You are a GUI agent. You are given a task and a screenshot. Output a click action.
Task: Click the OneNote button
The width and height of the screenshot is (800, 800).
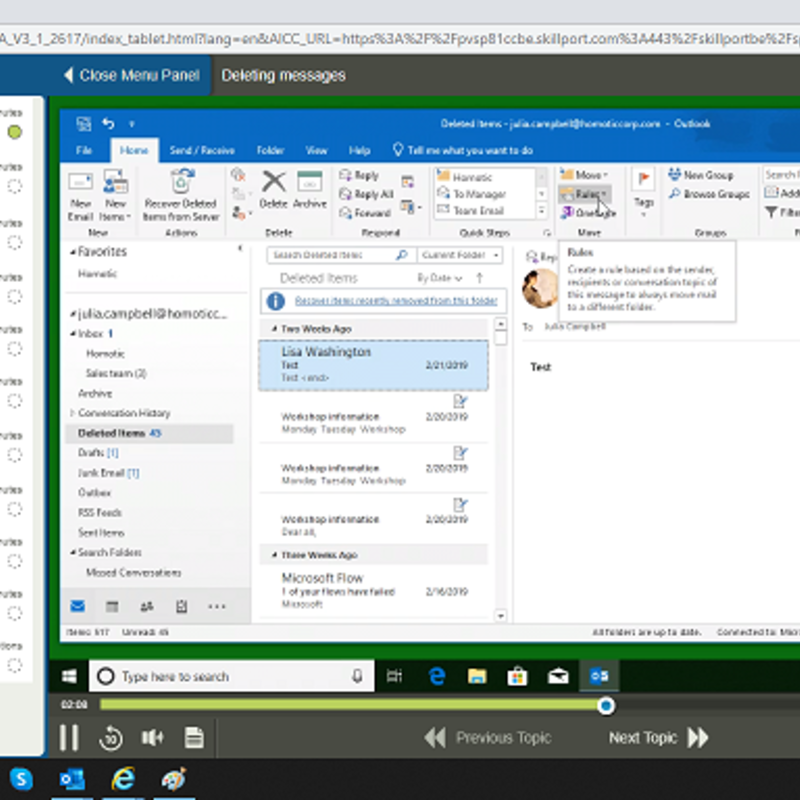point(588,213)
